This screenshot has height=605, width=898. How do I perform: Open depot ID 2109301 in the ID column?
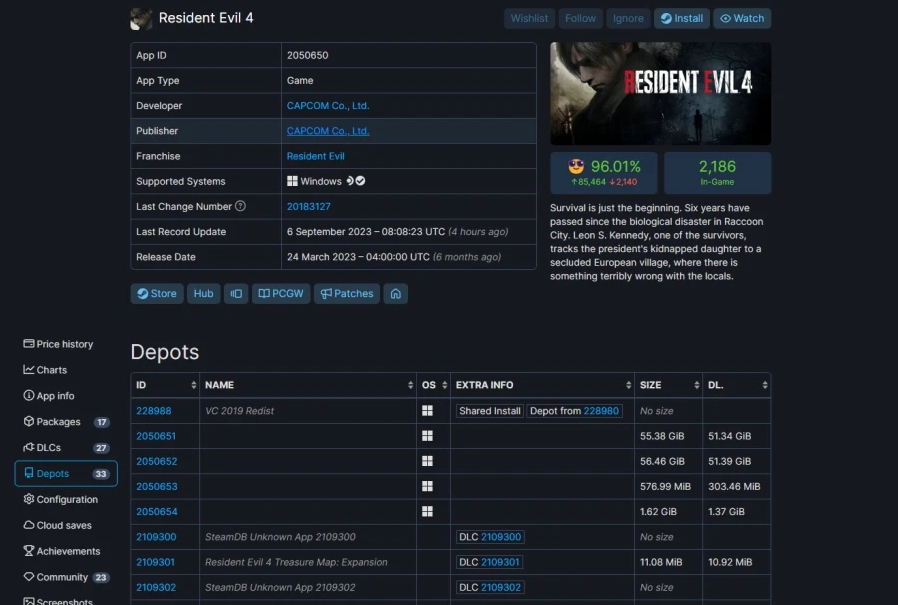coord(155,562)
